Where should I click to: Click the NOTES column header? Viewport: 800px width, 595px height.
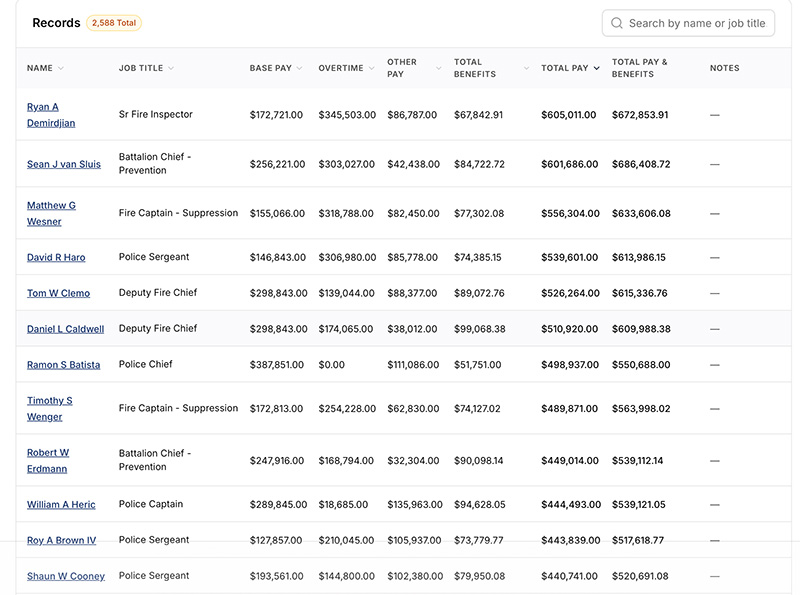click(x=724, y=68)
